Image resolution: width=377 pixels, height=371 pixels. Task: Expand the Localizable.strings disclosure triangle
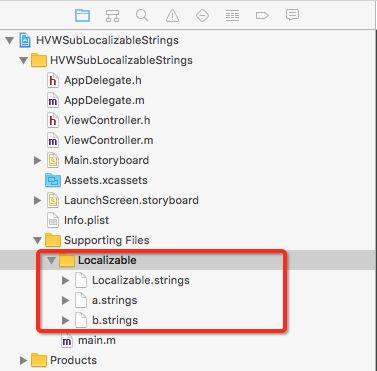click(66, 280)
